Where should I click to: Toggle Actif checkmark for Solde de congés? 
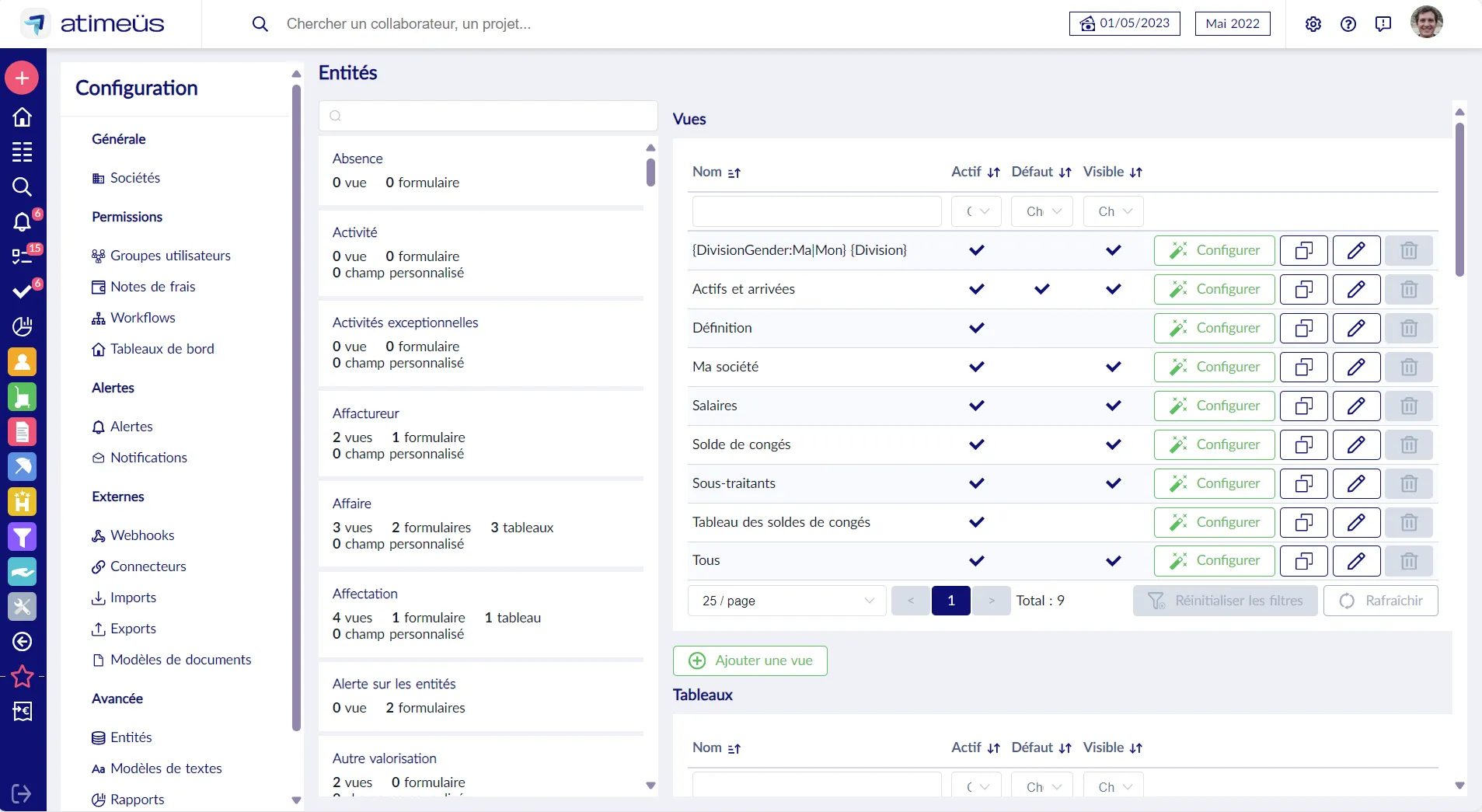tap(976, 444)
